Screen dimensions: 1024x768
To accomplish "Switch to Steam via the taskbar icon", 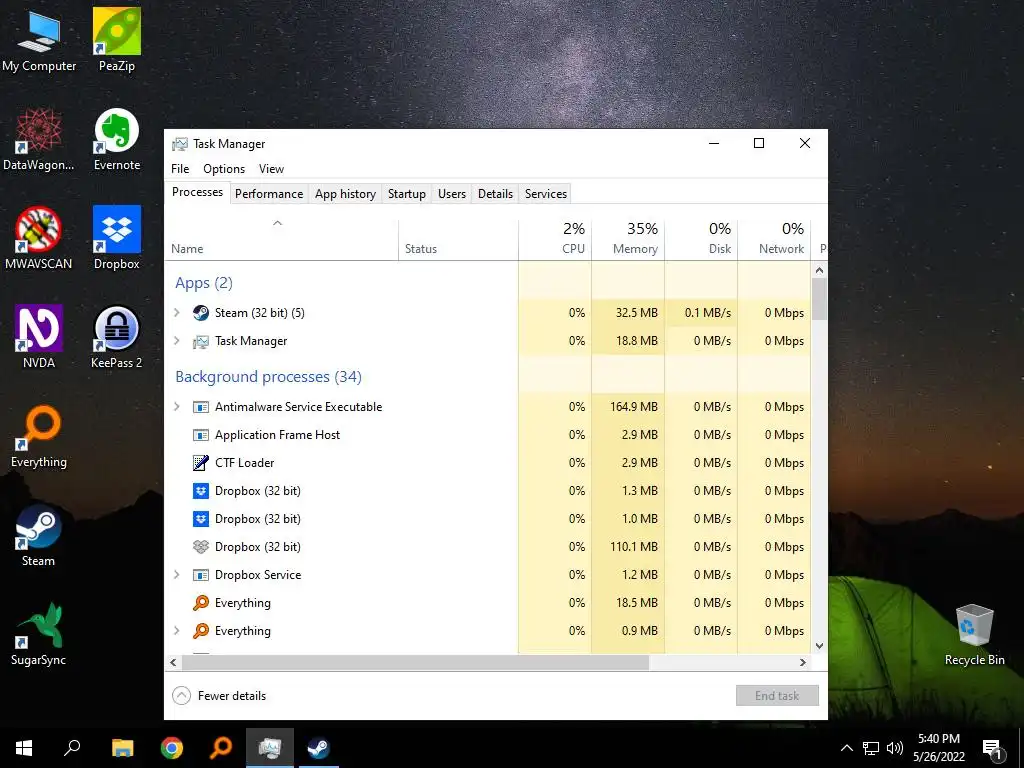I will click(319, 748).
